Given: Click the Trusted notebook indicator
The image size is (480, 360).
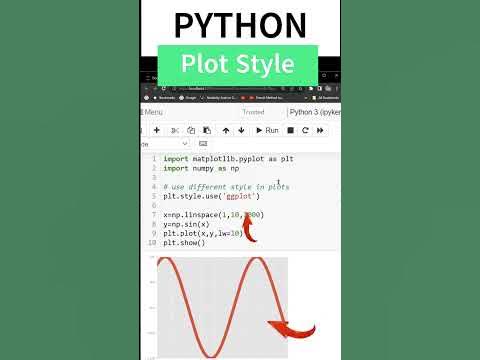Looking at the screenshot, I should click(x=253, y=112).
